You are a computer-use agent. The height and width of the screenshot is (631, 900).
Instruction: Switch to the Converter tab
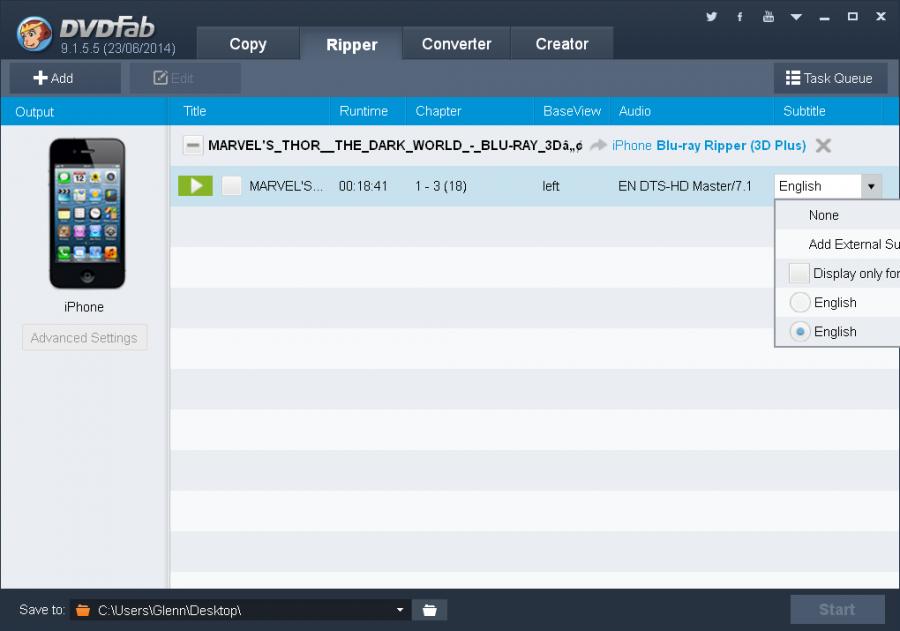(456, 44)
